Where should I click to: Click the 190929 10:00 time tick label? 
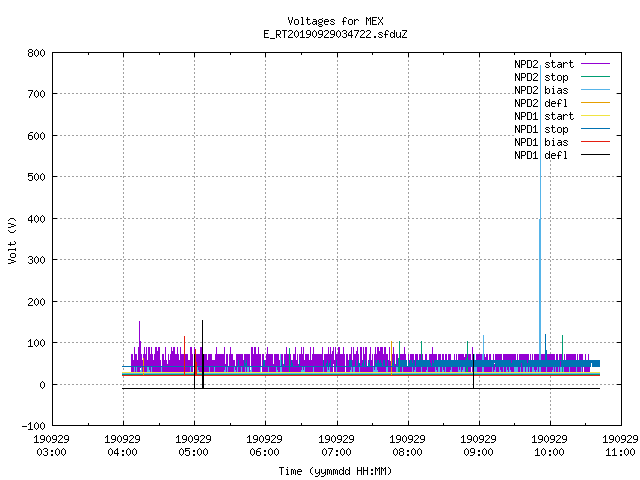click(549, 446)
